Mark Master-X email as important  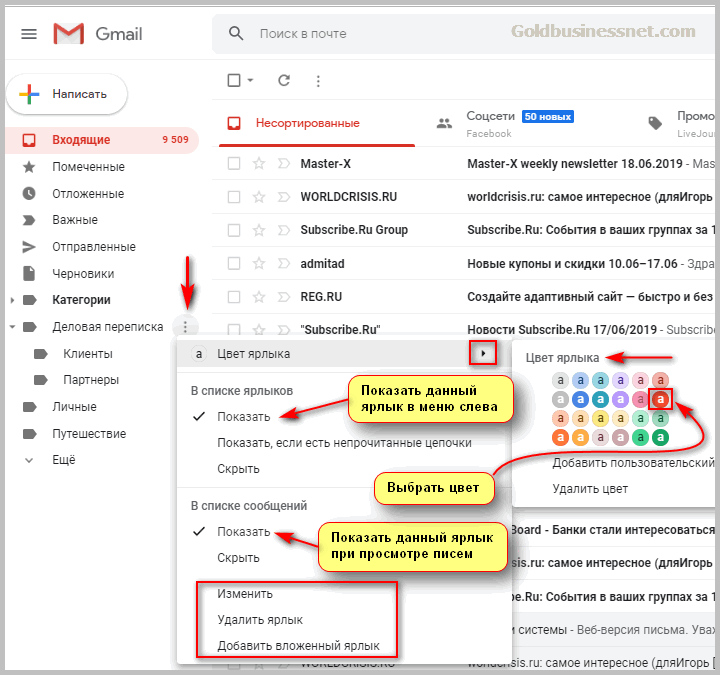(284, 163)
